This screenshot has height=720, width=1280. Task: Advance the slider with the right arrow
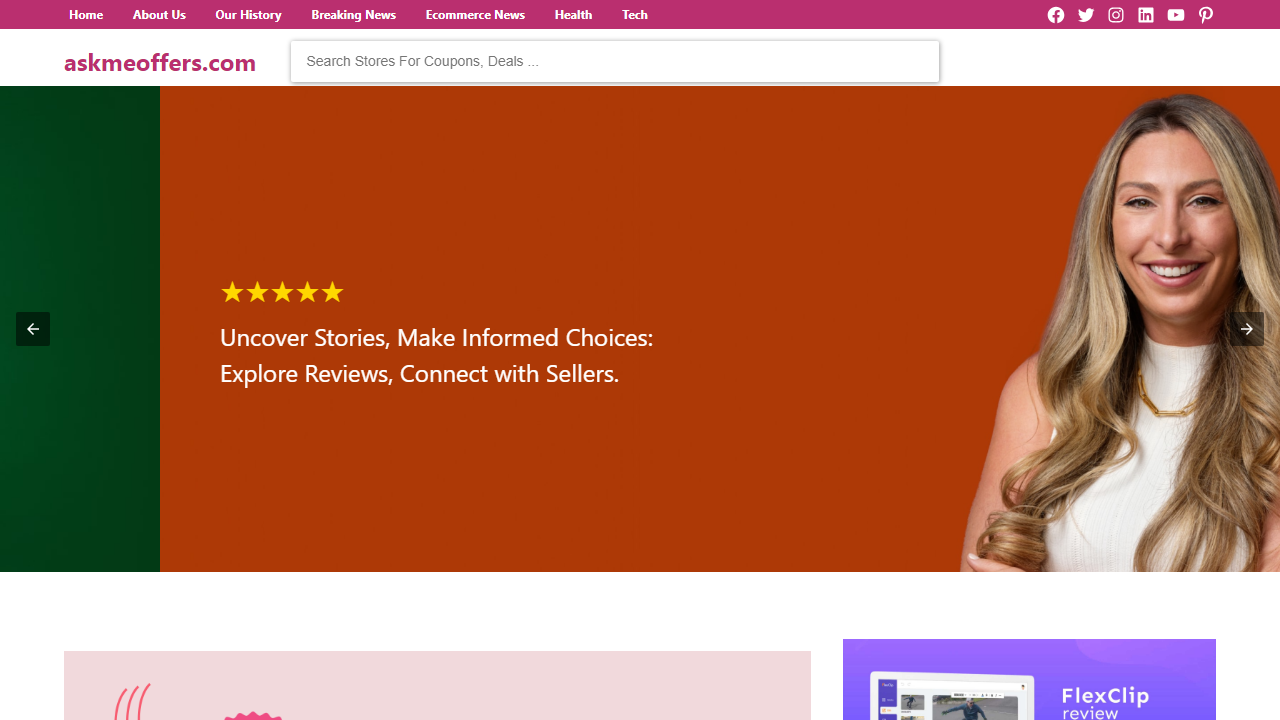coord(1247,328)
